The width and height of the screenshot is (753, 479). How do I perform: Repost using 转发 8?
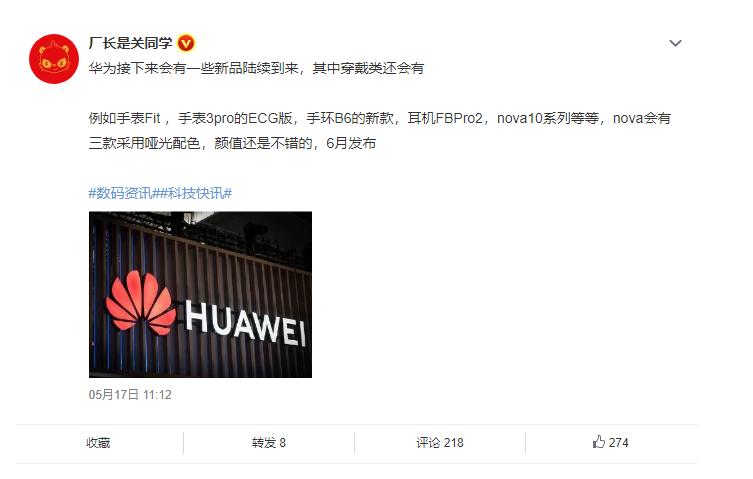coord(269,442)
